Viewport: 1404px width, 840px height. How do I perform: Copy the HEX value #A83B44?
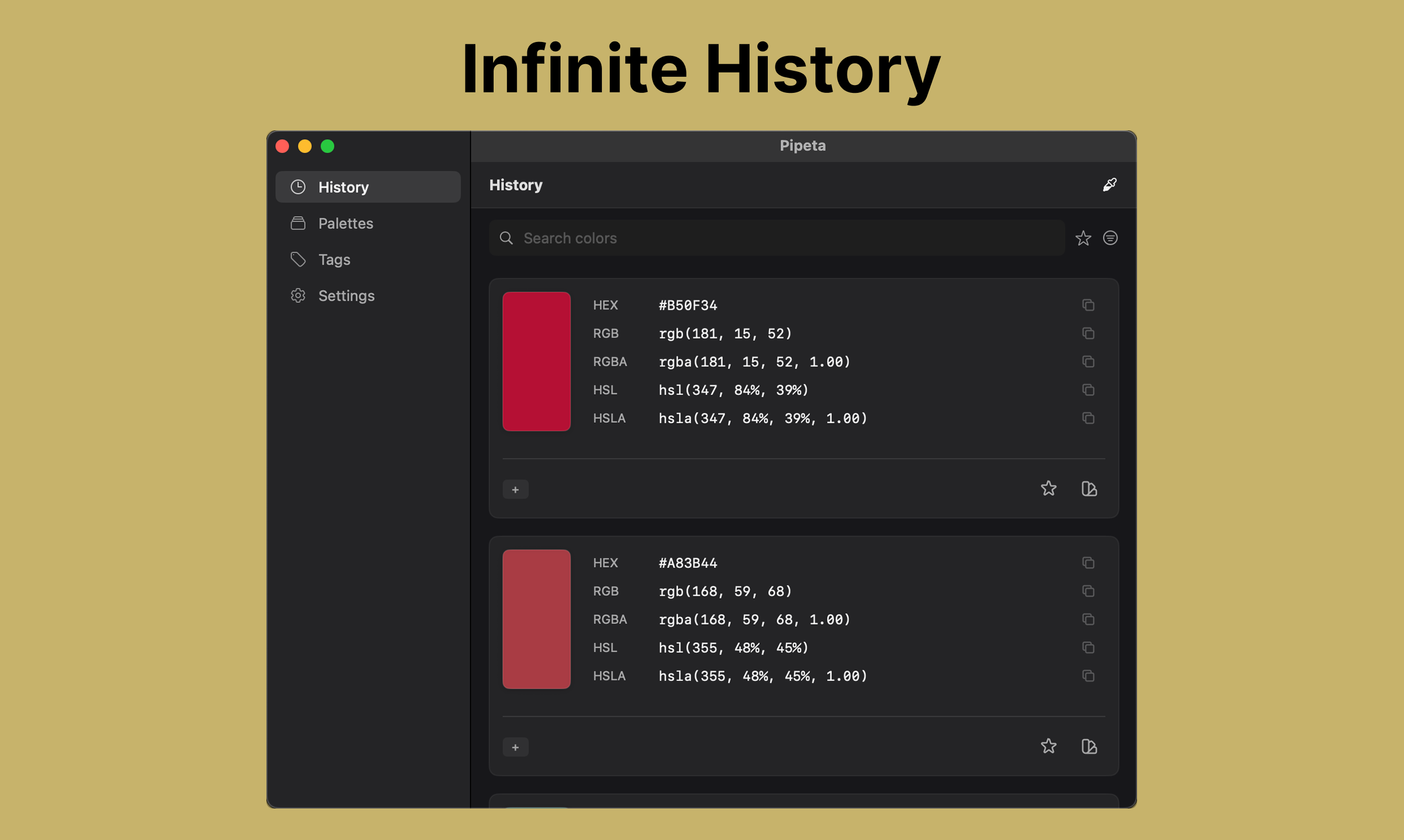[1088, 563]
